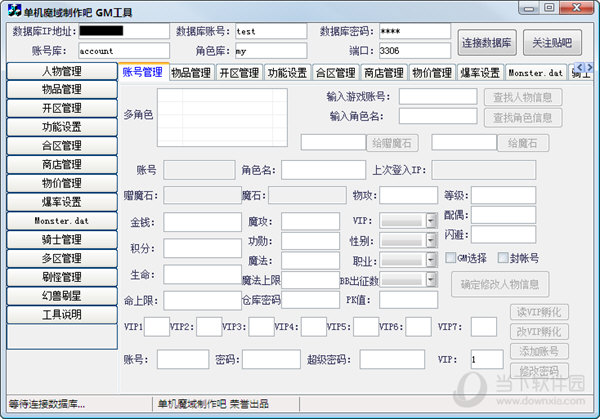Focus the 数据库IP地址 input field
The width and height of the screenshot is (600, 419).
[x=124, y=31]
